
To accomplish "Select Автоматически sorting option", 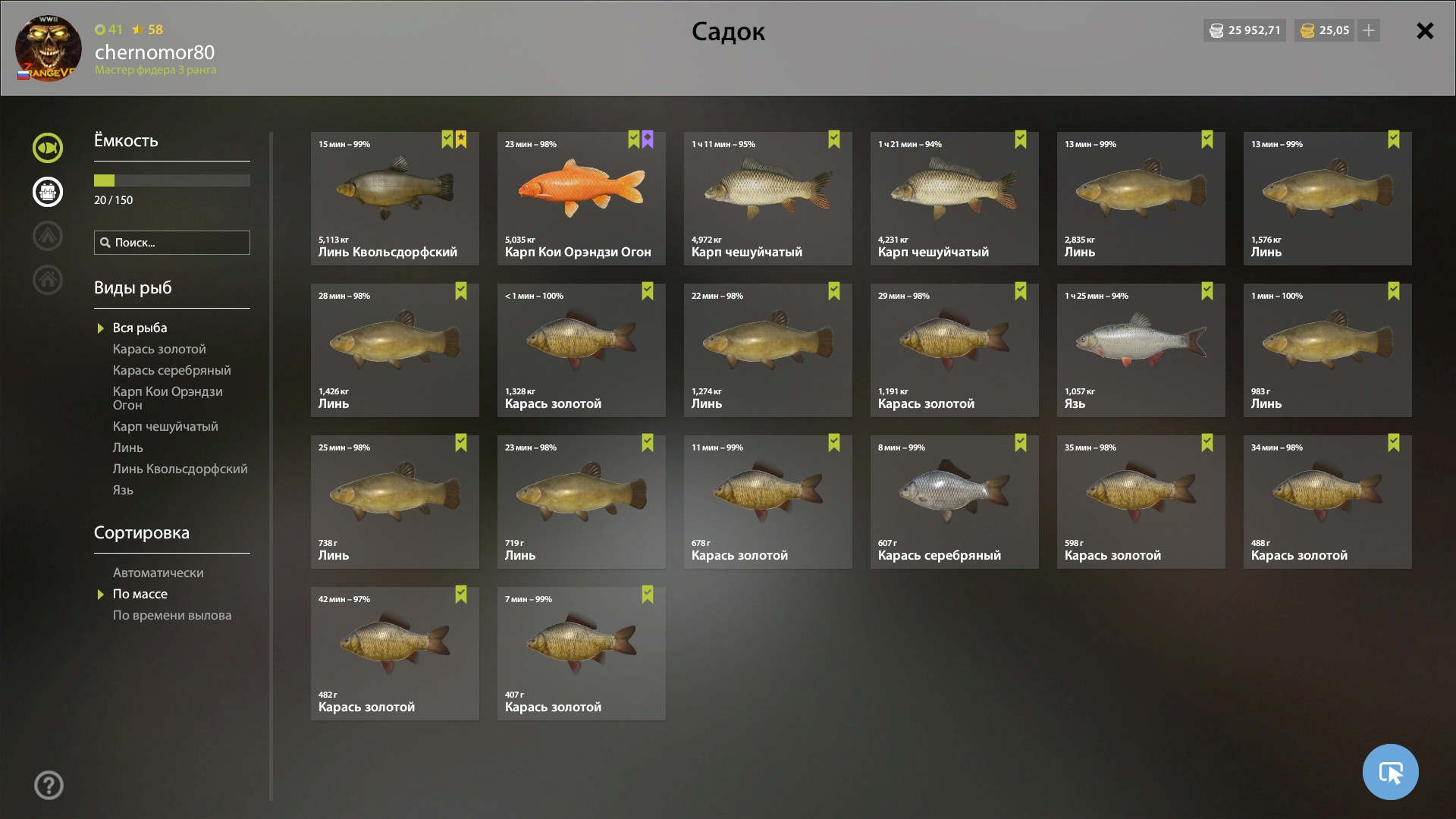I will pyautogui.click(x=158, y=573).
